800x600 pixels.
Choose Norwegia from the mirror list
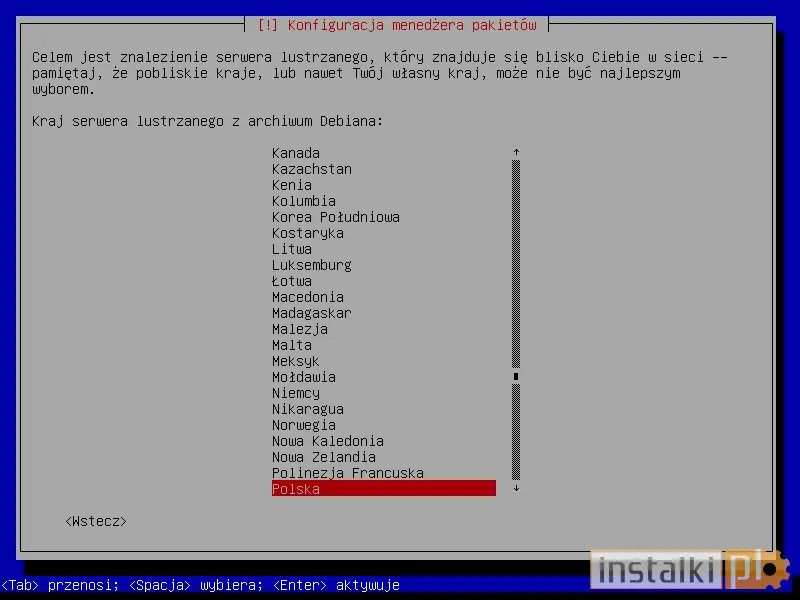coord(305,425)
